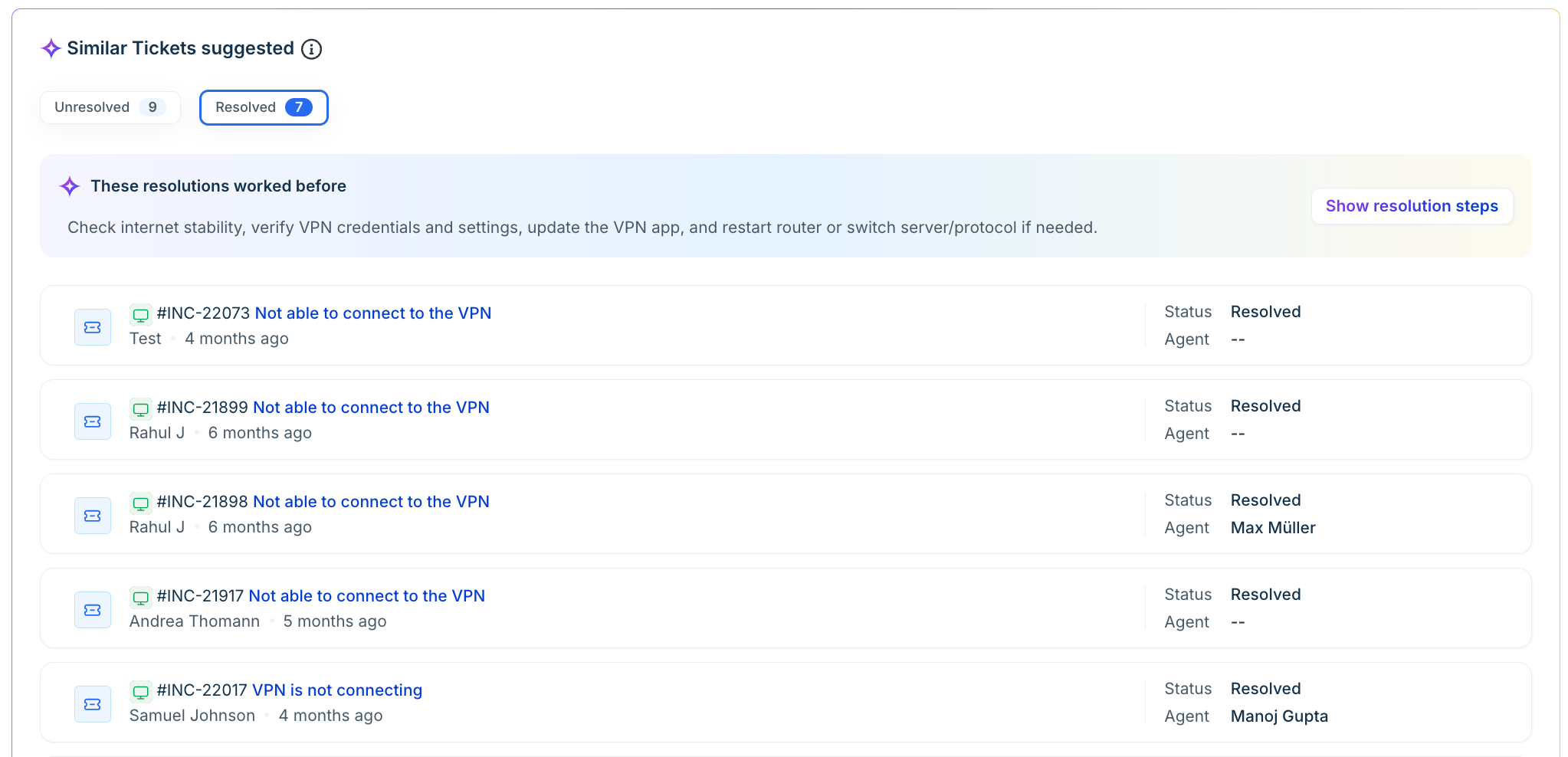The width and height of the screenshot is (1568, 757).
Task: Click the ticket number #INC-21899
Action: click(x=202, y=408)
